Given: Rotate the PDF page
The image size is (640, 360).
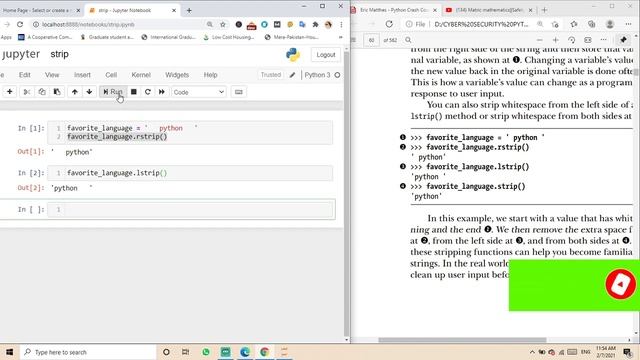Looking at the screenshot, I should [571, 40].
